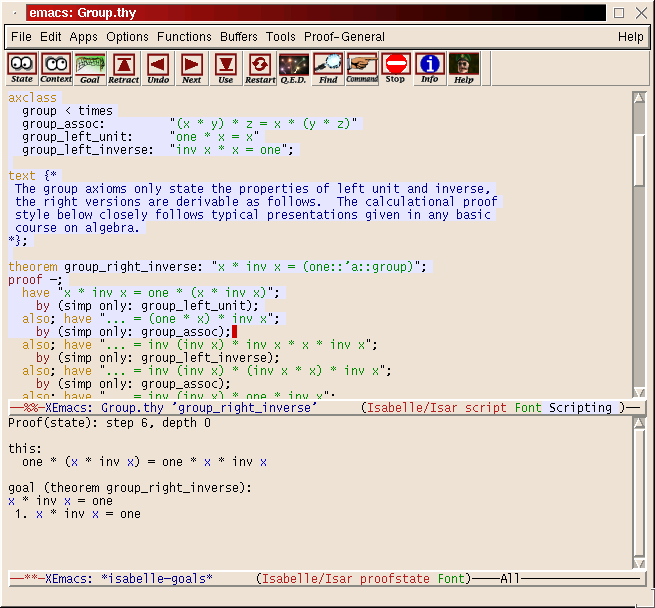Open the Proof-General menu
The height and width of the screenshot is (608, 655).
tap(344, 37)
